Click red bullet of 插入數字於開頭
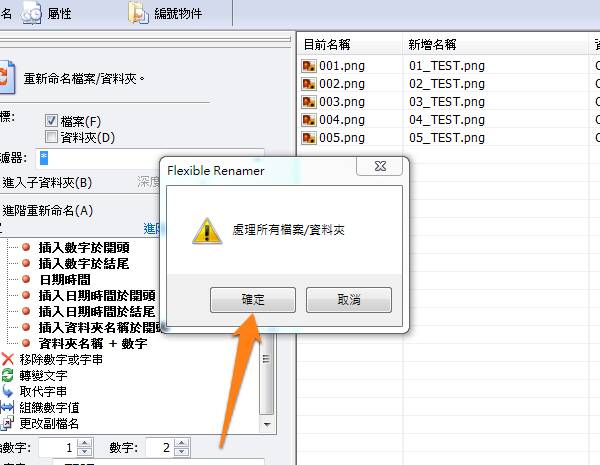600x465 pixels. pyautogui.click(x=26, y=247)
